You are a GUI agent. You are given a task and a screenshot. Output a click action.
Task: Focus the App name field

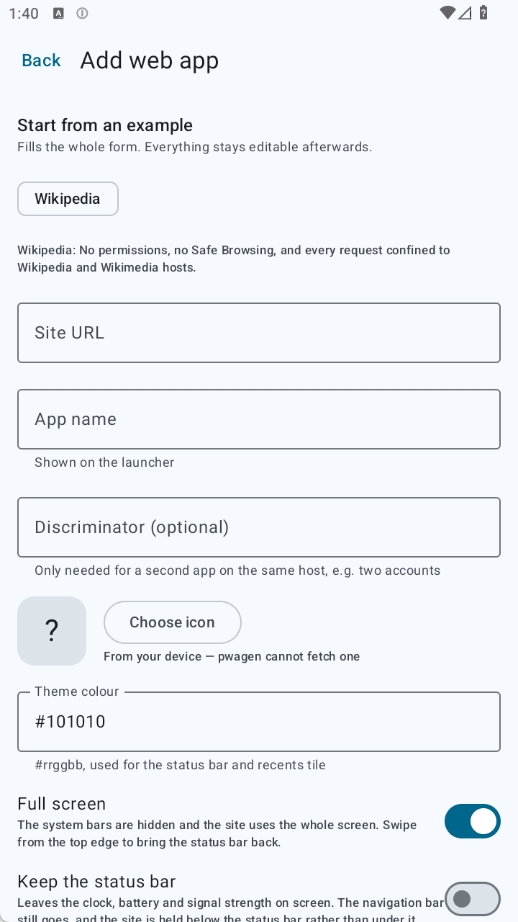(259, 419)
